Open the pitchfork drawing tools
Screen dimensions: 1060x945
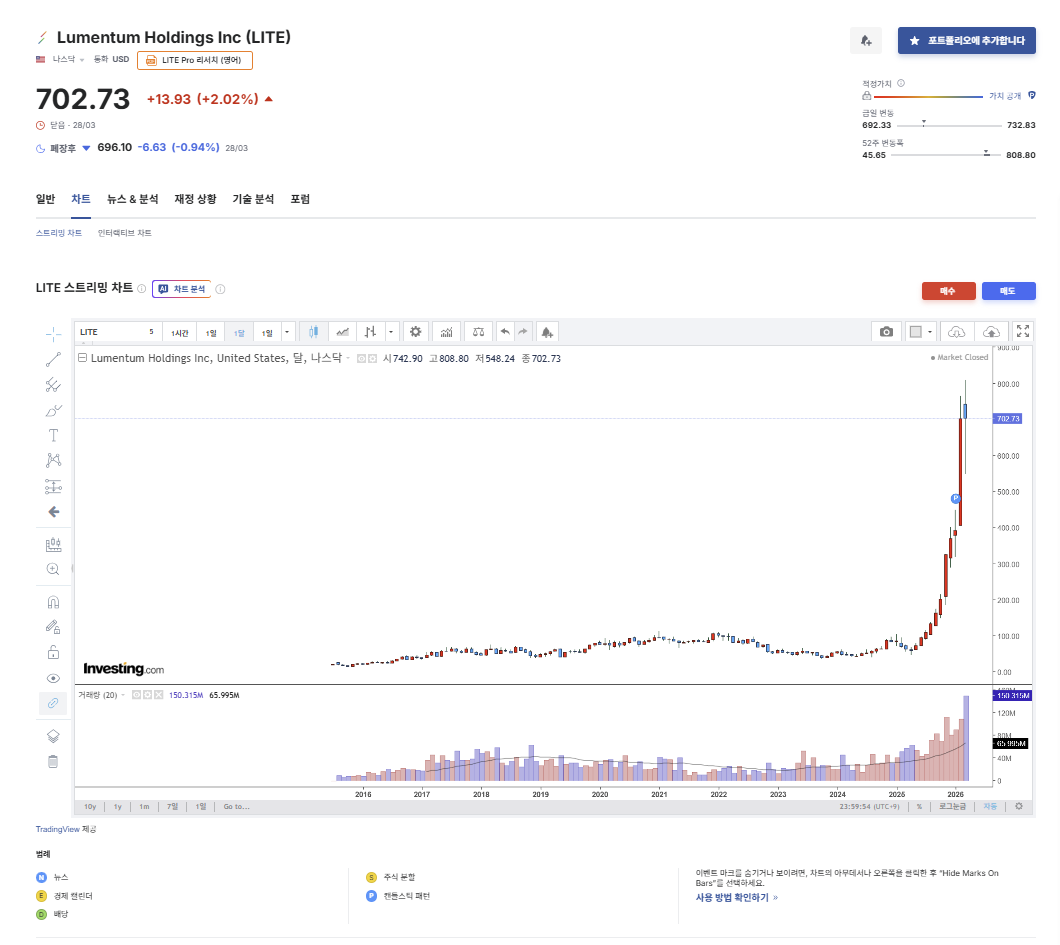pos(53,385)
